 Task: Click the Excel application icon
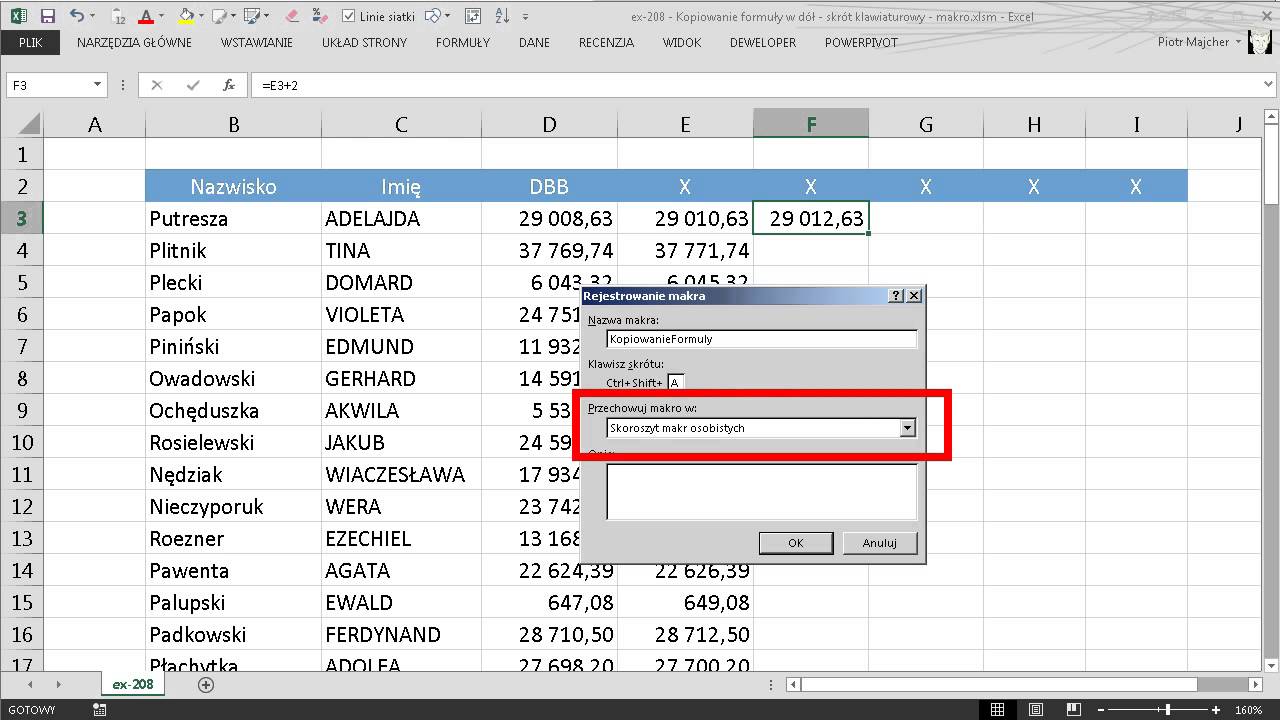coord(19,16)
